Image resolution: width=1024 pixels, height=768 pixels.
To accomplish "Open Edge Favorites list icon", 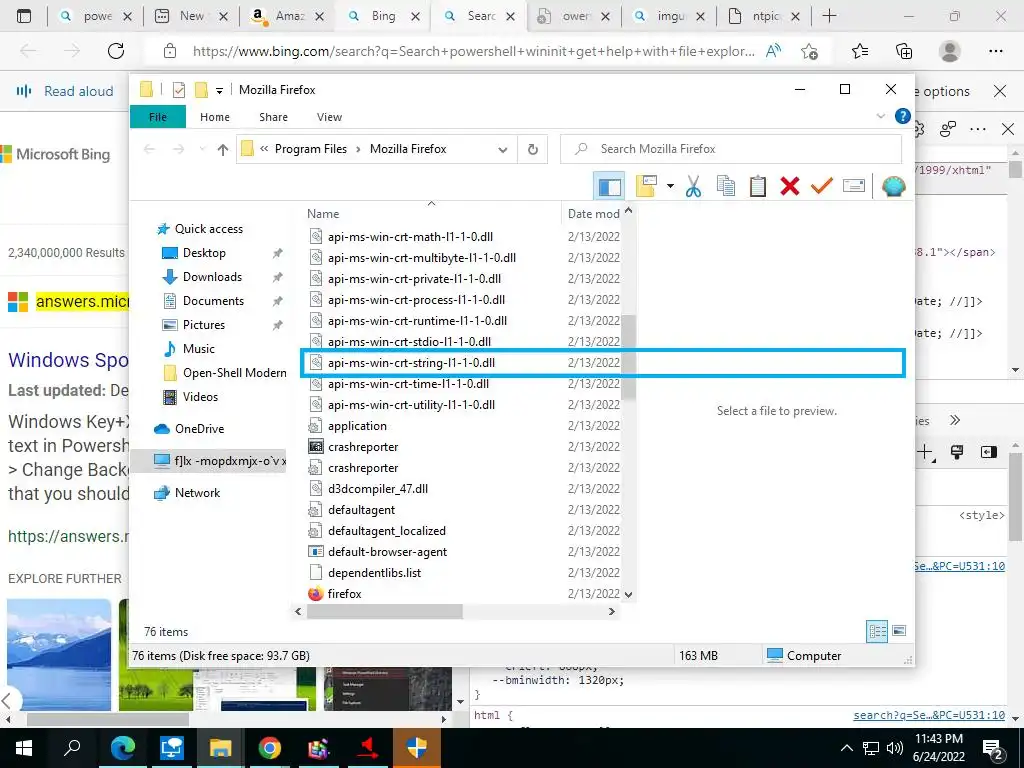I will pyautogui.click(x=860, y=51).
